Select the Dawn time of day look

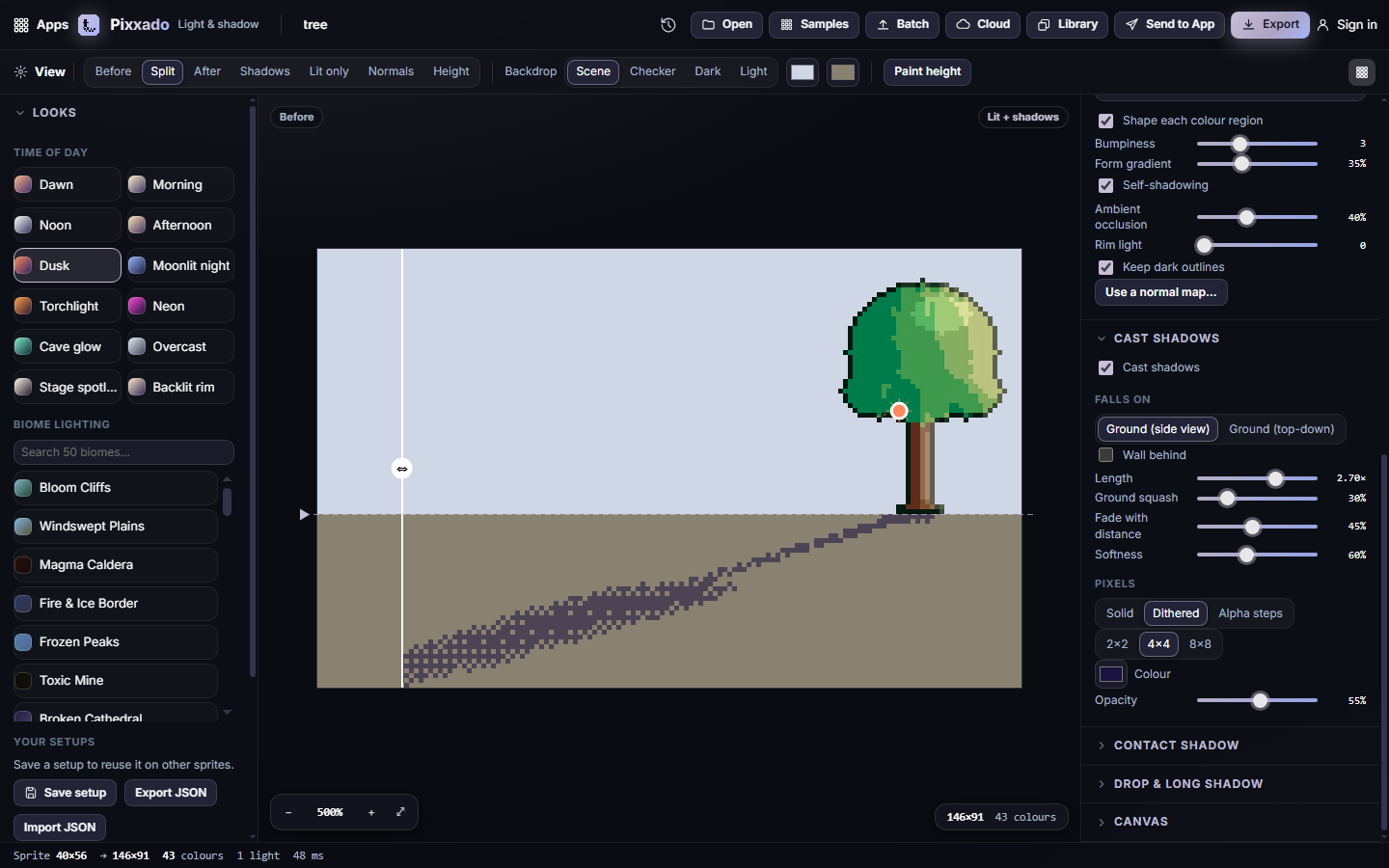click(68, 185)
